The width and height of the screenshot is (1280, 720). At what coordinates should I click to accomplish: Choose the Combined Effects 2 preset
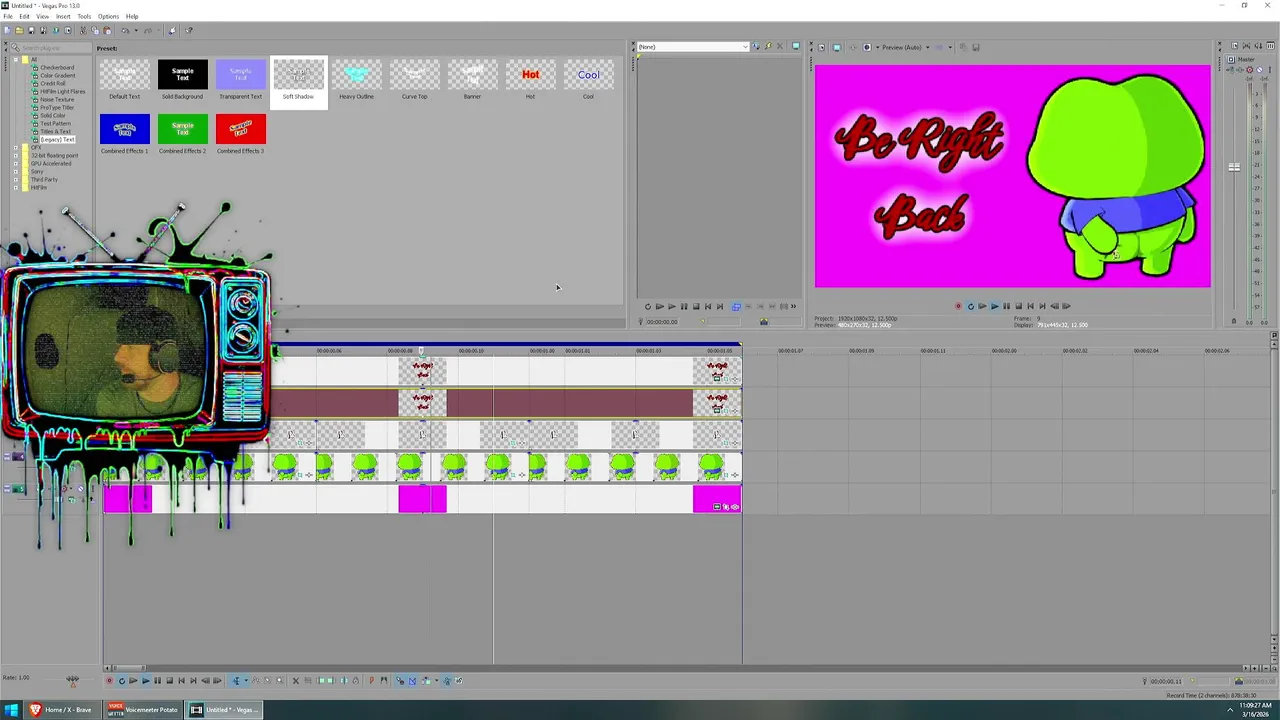click(182, 134)
